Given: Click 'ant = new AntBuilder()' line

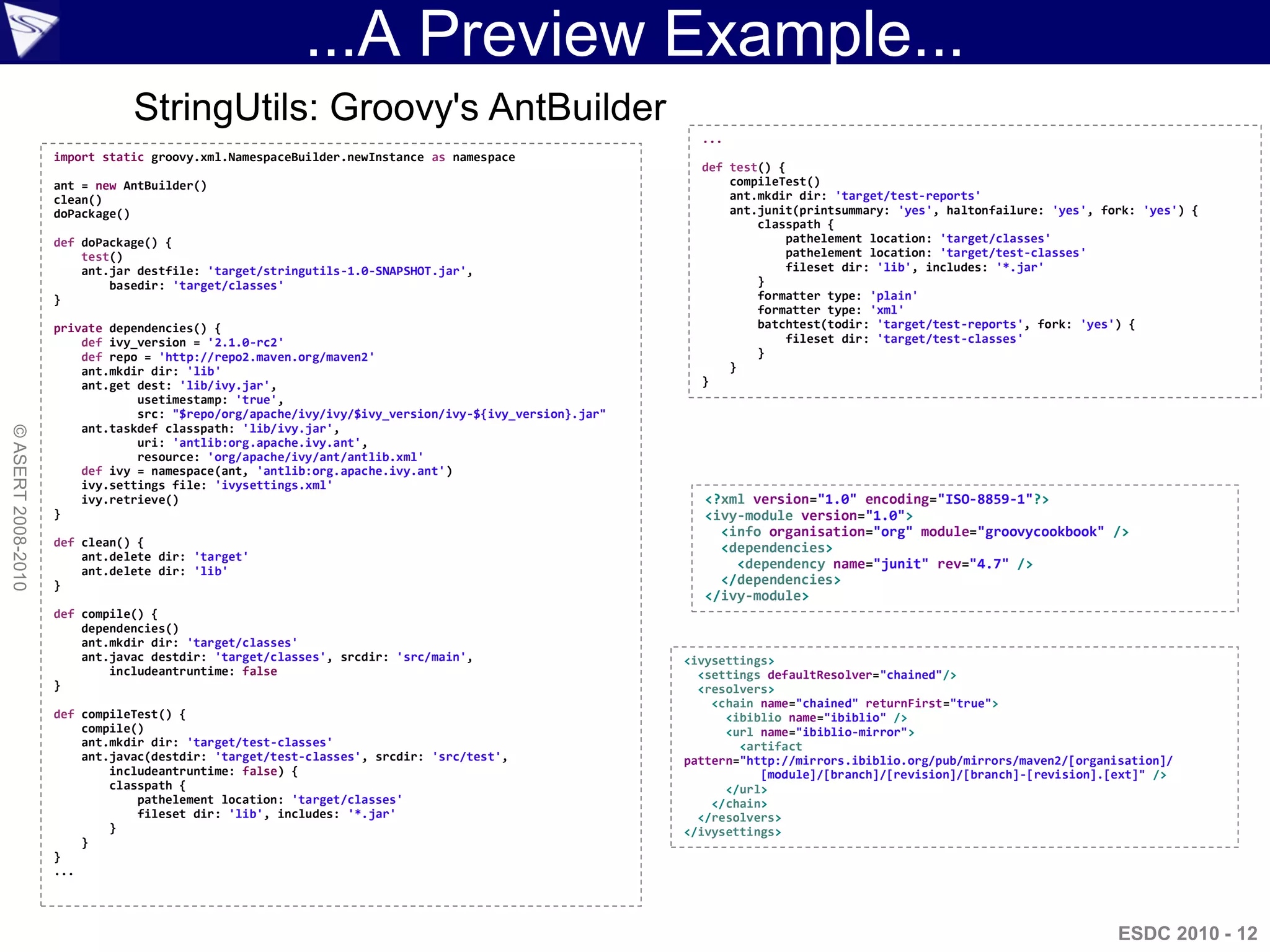Looking at the screenshot, I should 130,186.
